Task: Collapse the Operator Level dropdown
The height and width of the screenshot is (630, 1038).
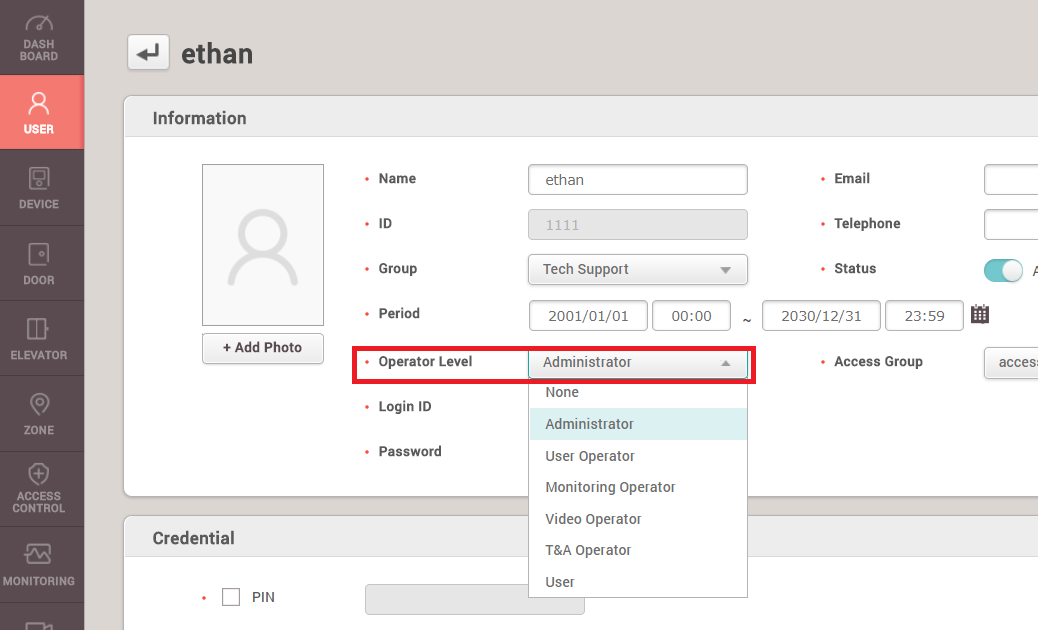Action: tap(637, 363)
